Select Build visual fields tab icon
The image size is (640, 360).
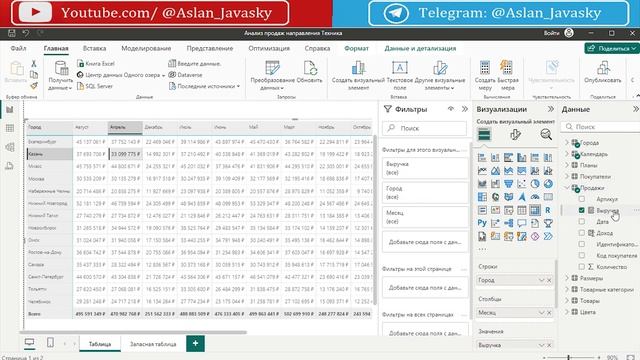(484, 134)
